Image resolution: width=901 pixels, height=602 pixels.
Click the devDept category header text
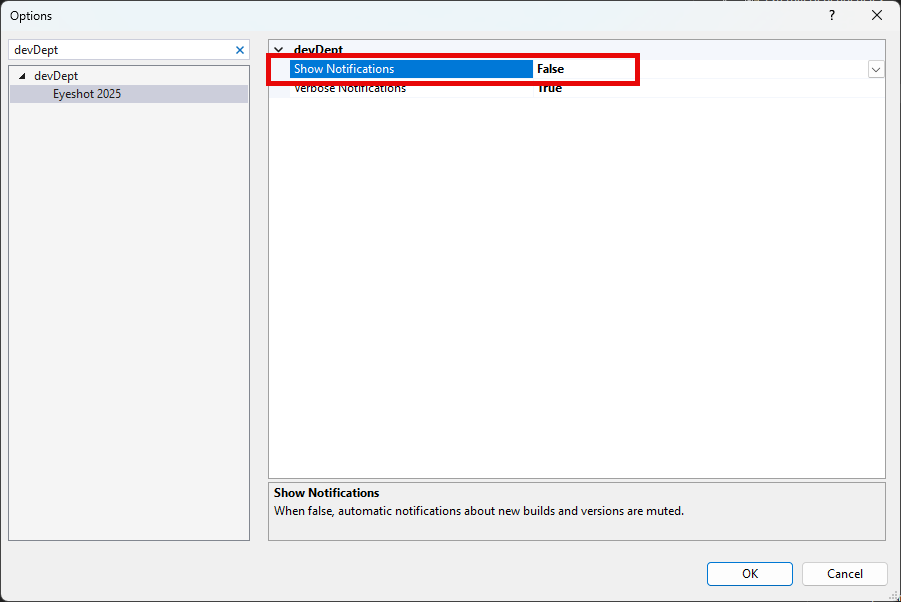[x=318, y=49]
